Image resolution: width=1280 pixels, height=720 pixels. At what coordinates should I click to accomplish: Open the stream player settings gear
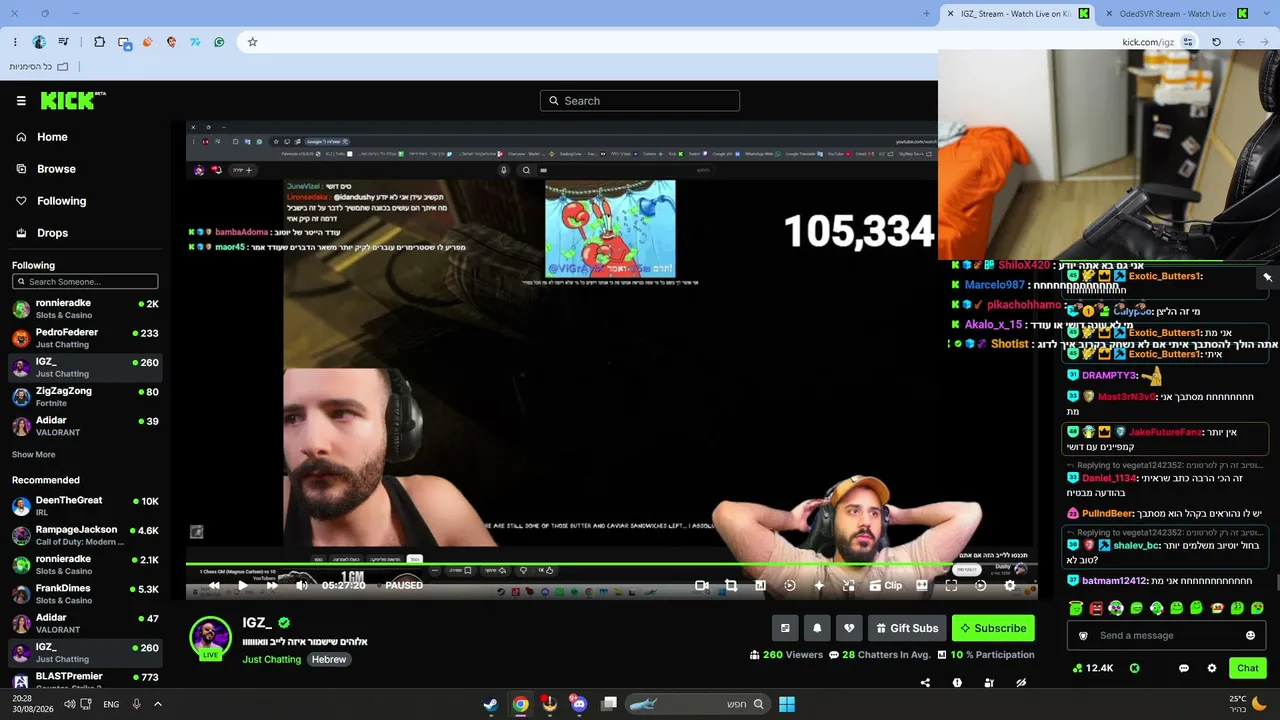click(x=1010, y=586)
